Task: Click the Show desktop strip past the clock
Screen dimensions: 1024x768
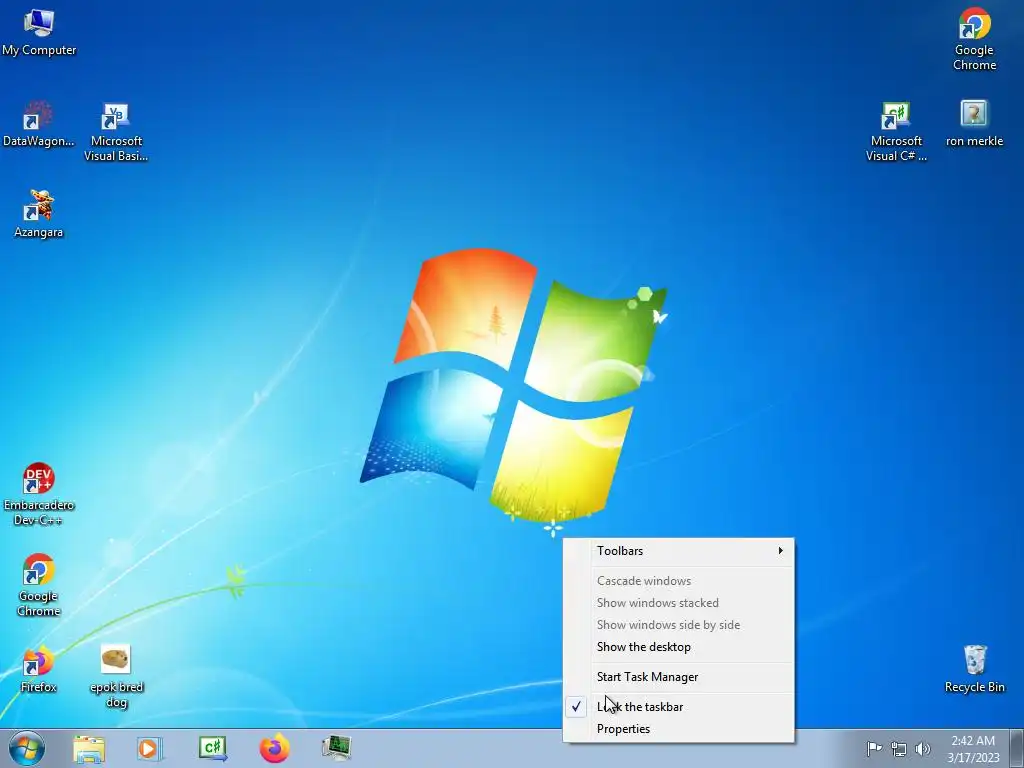Action: 1017,748
